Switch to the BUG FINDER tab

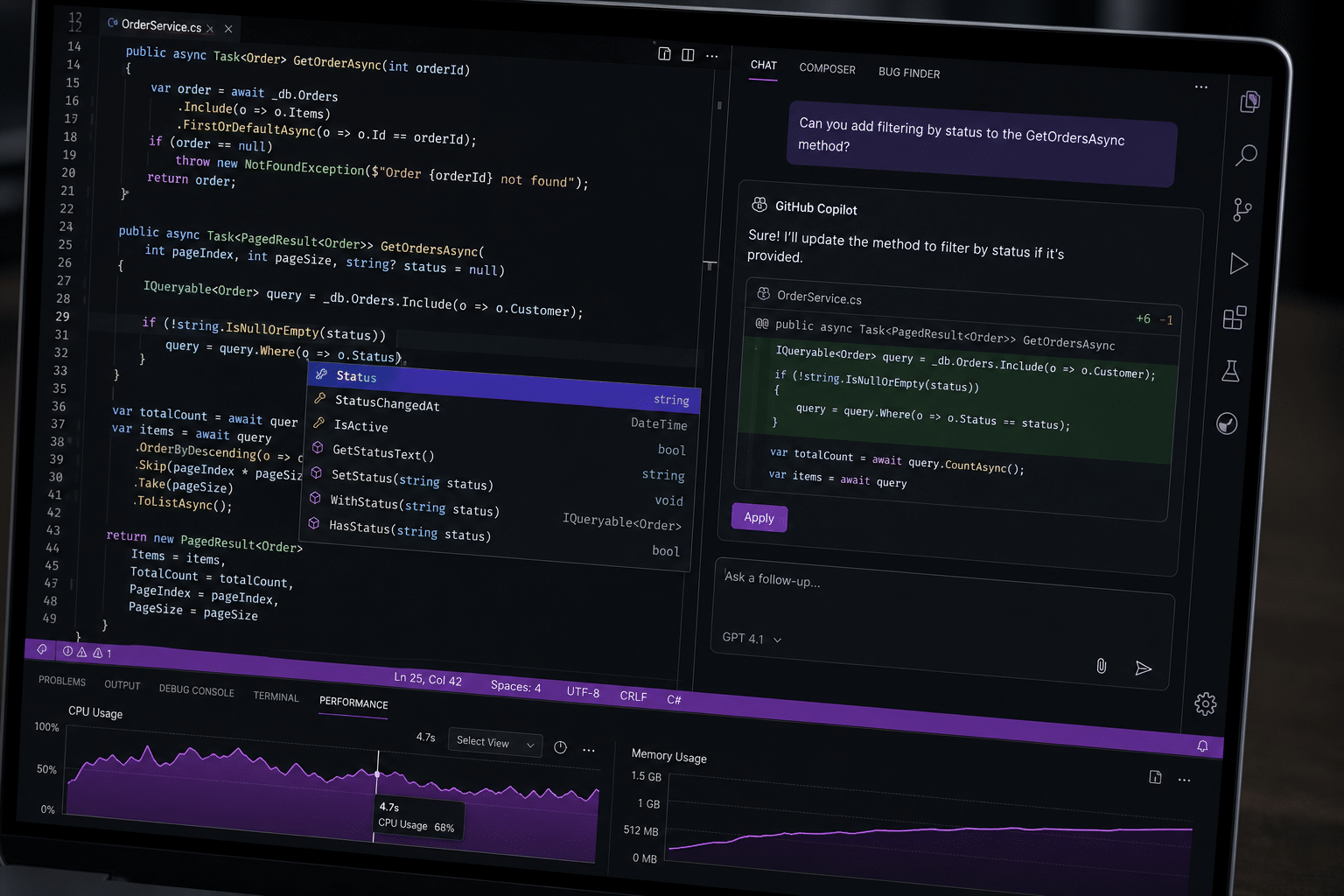tap(909, 73)
